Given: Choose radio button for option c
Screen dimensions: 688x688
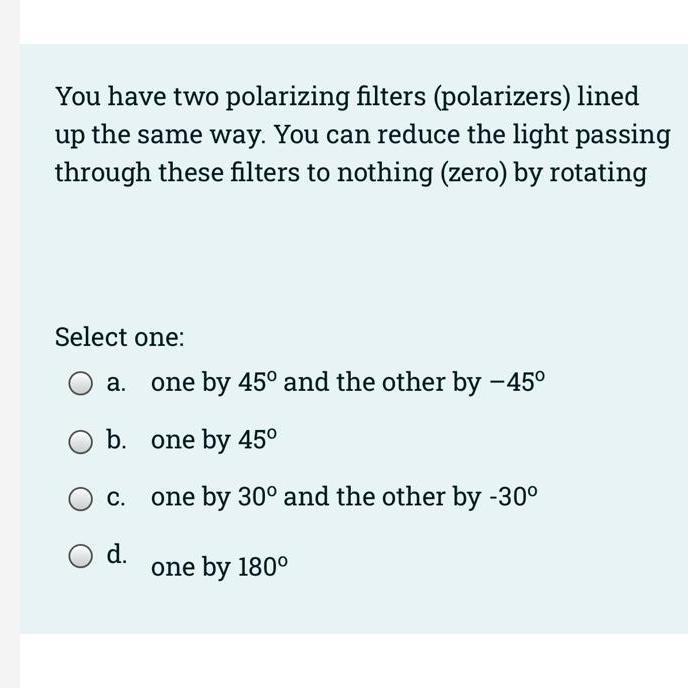Looking at the screenshot, I should pyautogui.click(x=82, y=498).
